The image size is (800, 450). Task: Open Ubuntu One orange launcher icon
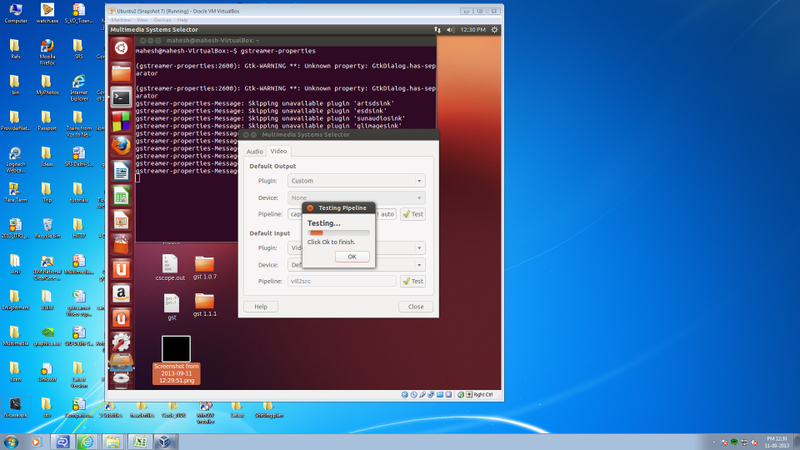(121, 269)
